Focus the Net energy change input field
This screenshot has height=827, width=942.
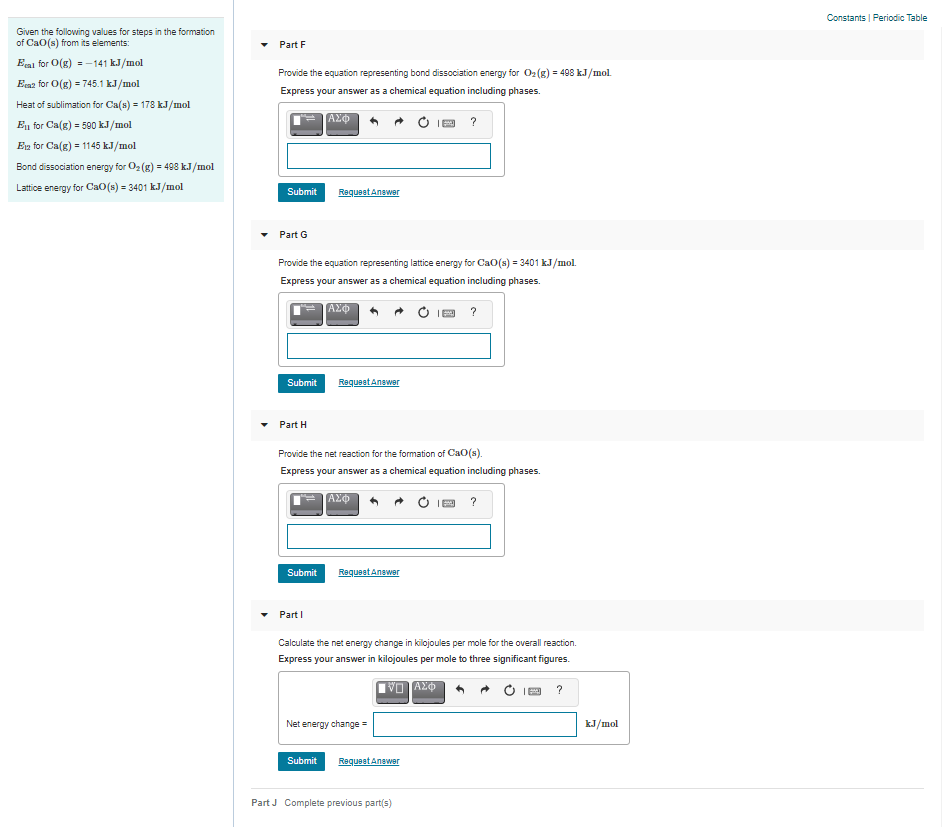pyautogui.click(x=475, y=724)
